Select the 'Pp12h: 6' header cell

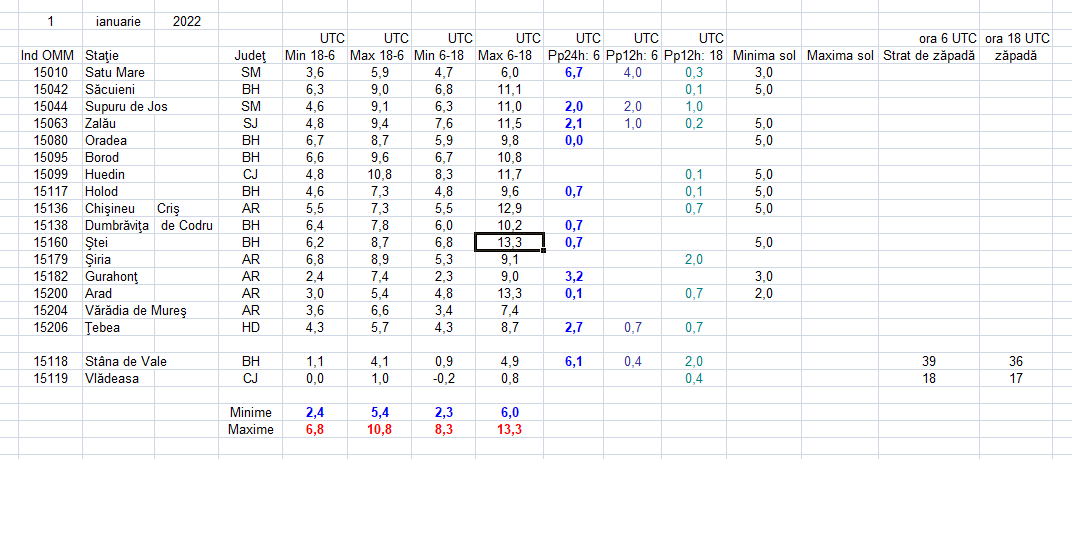coord(632,55)
